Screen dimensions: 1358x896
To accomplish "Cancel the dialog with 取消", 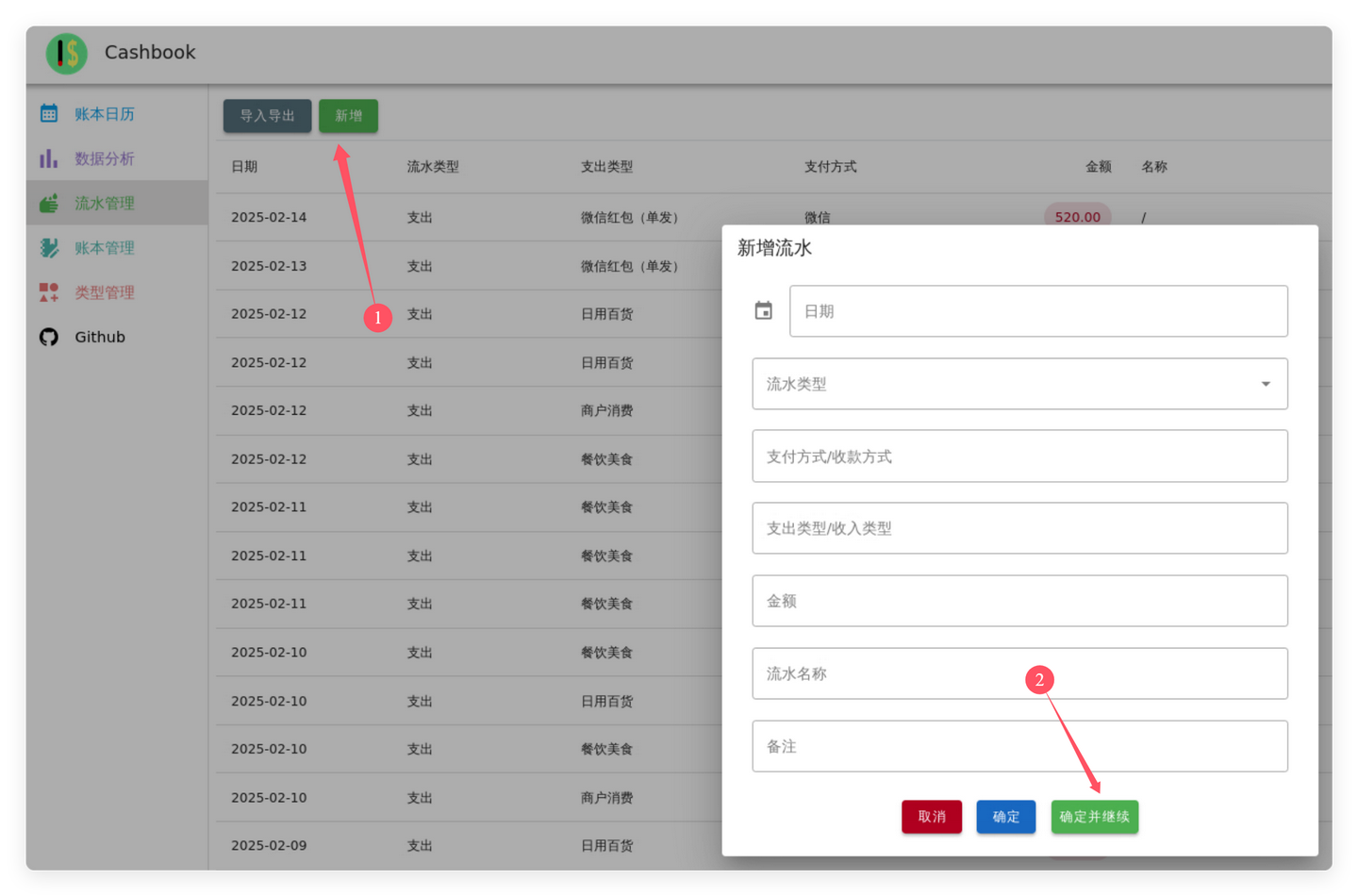I will click(932, 817).
